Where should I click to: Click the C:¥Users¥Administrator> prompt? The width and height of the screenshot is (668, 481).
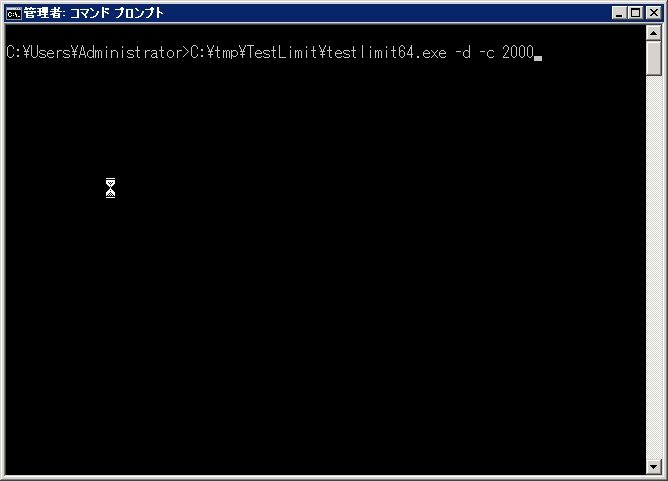click(98, 53)
